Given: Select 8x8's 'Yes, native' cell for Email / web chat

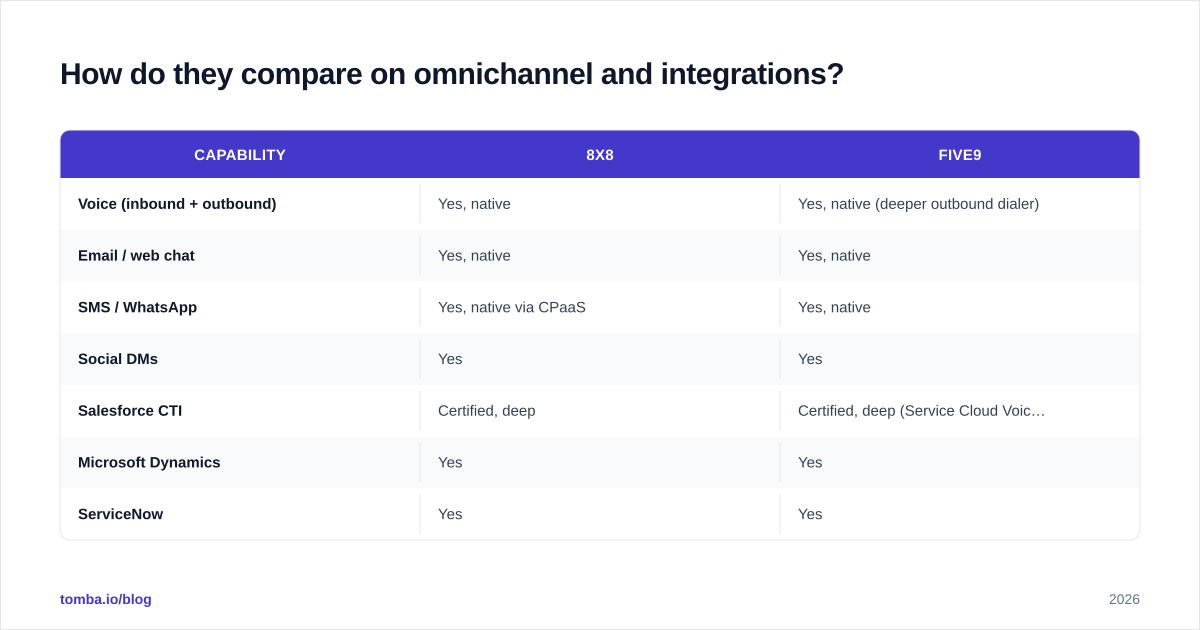Looking at the screenshot, I should 600,256.
